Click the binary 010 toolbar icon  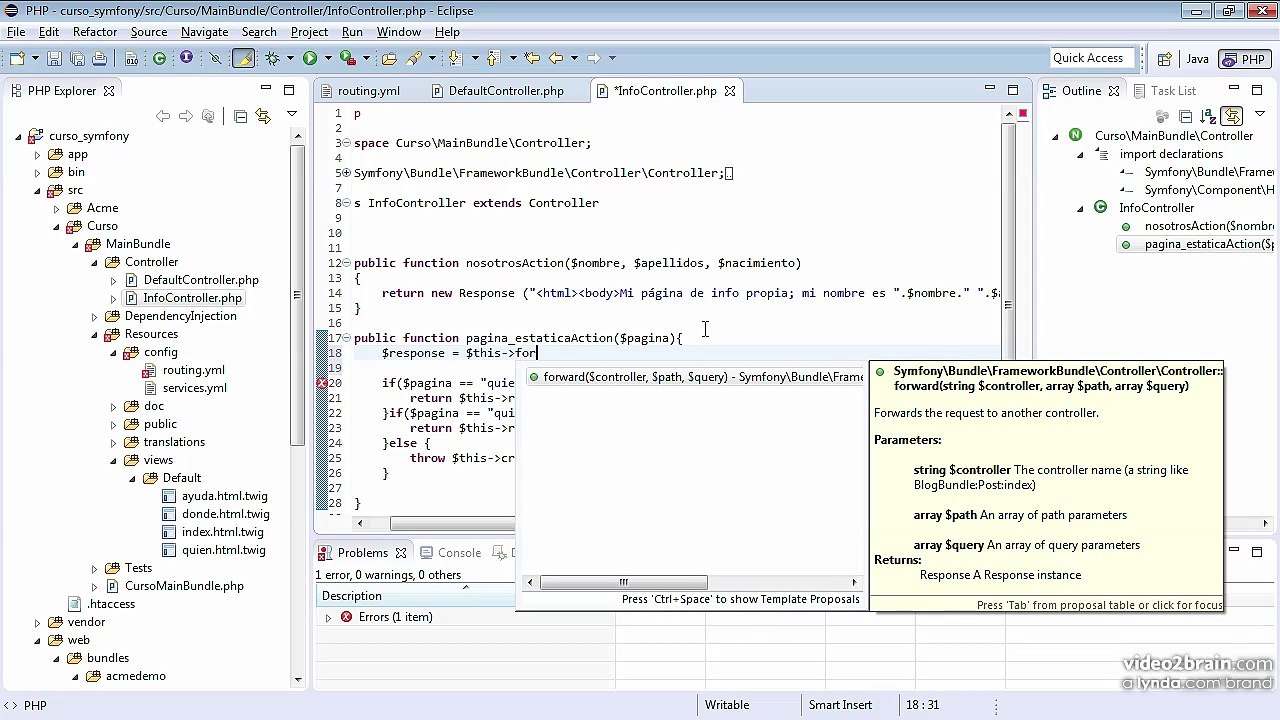click(x=131, y=58)
